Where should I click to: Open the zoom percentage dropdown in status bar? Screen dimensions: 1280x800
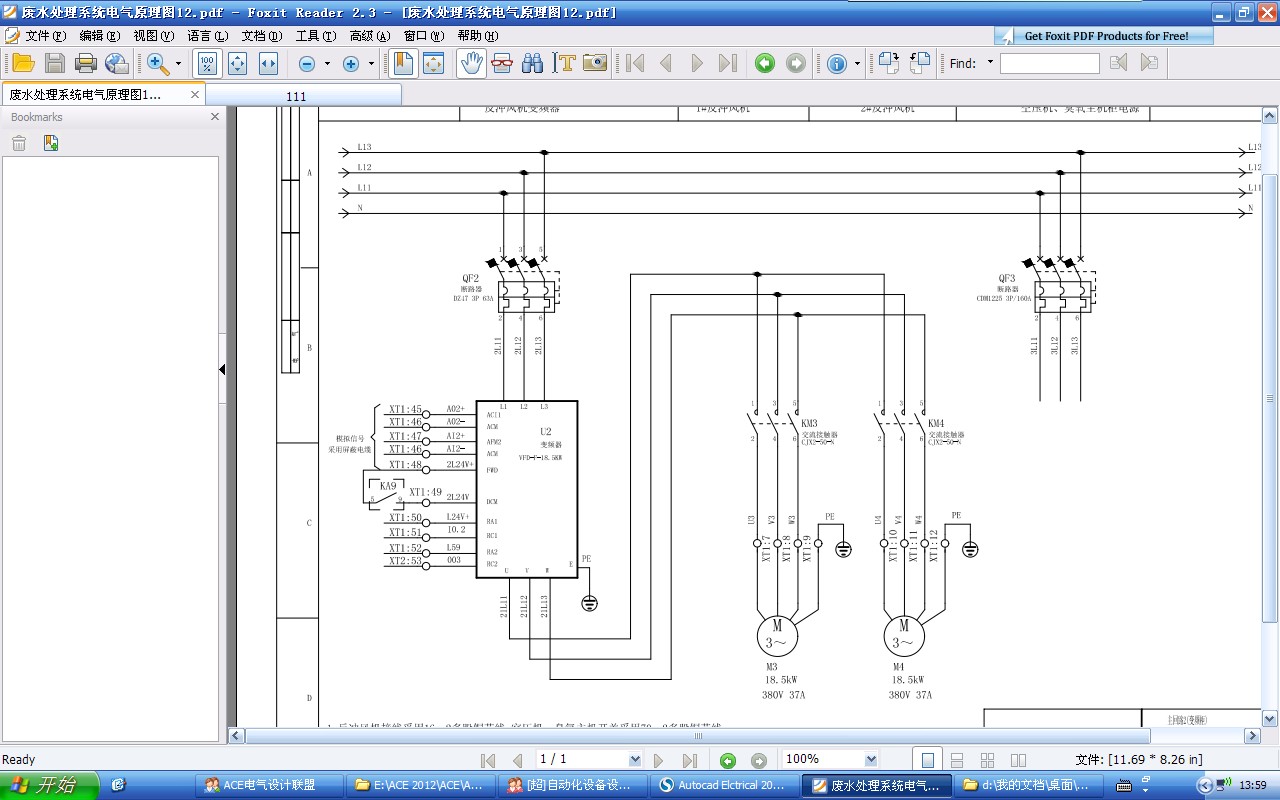point(870,760)
